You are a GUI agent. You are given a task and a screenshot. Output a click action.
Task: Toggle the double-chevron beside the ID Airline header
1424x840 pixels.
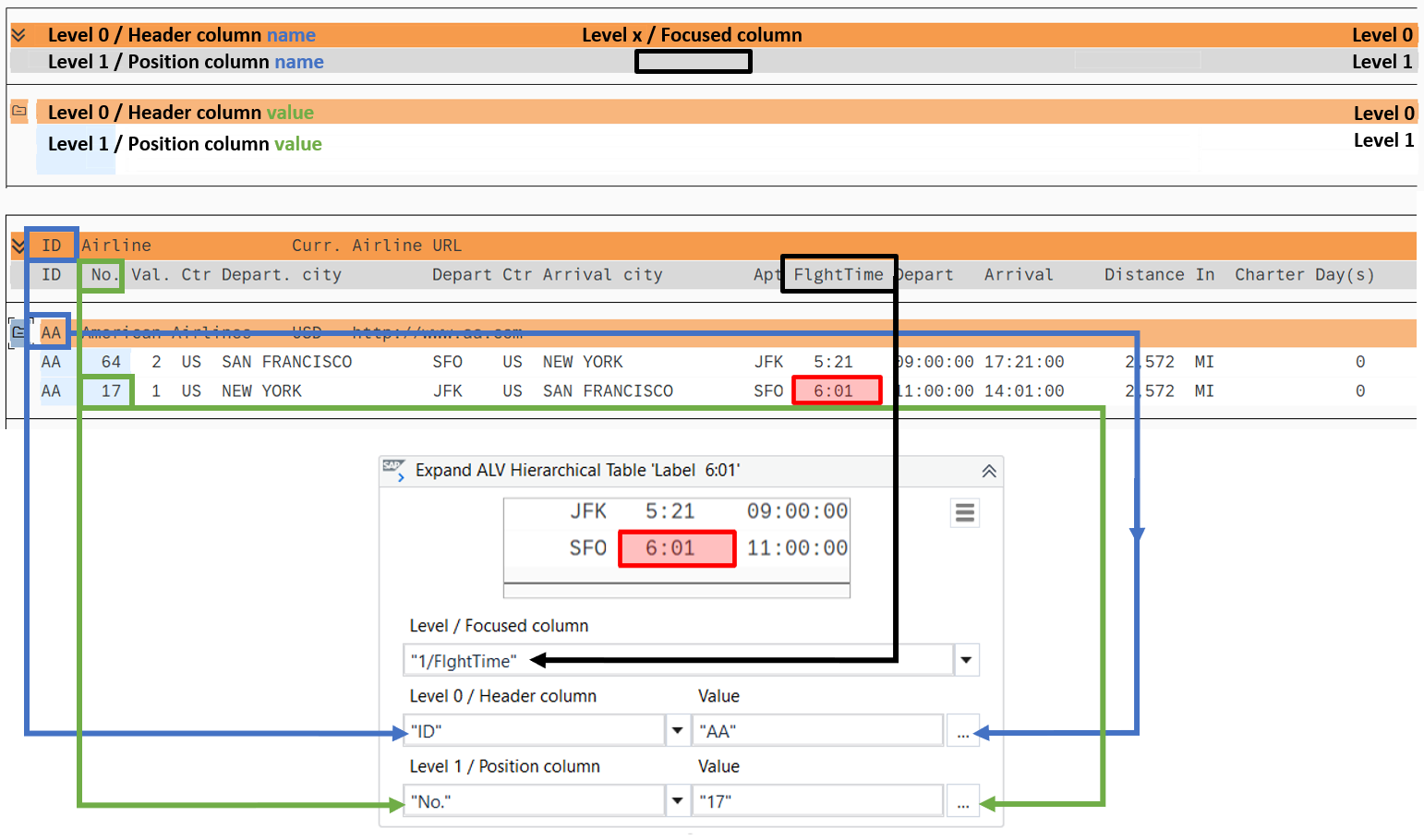pos(18,246)
